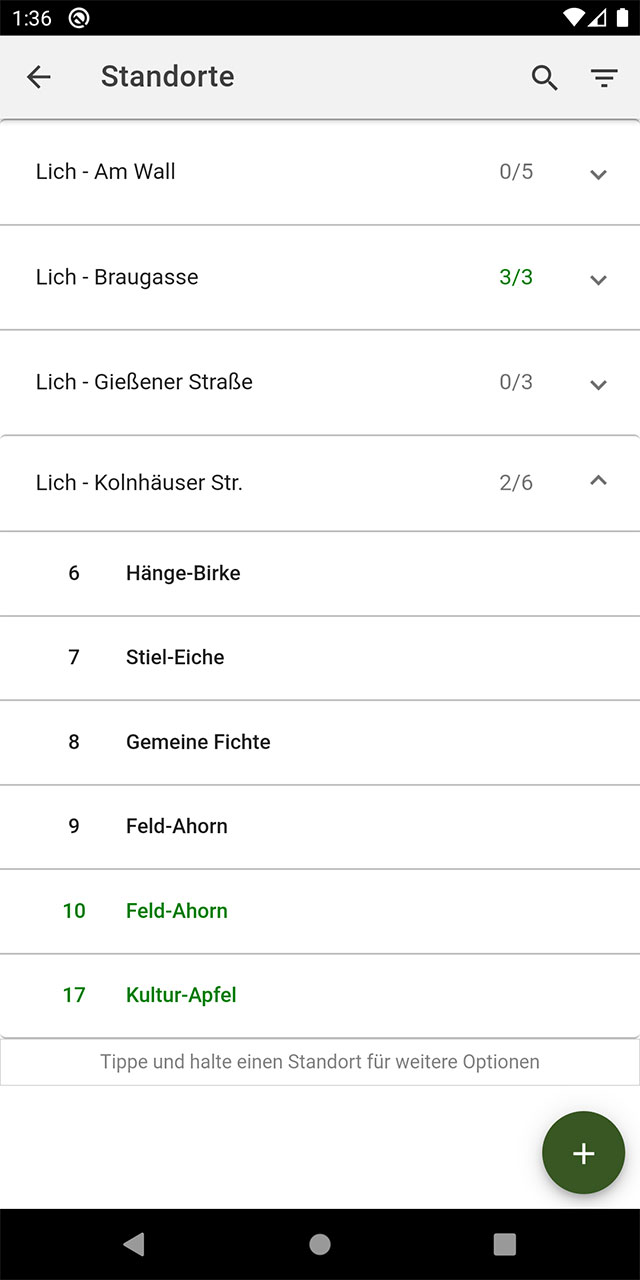Tap Android recent apps square
640x1280 pixels.
(505, 1244)
